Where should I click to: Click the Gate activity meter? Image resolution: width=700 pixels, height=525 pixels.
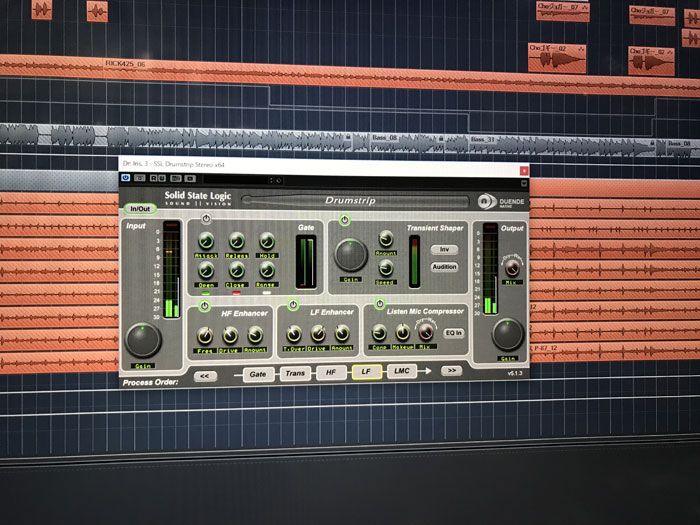(x=306, y=262)
